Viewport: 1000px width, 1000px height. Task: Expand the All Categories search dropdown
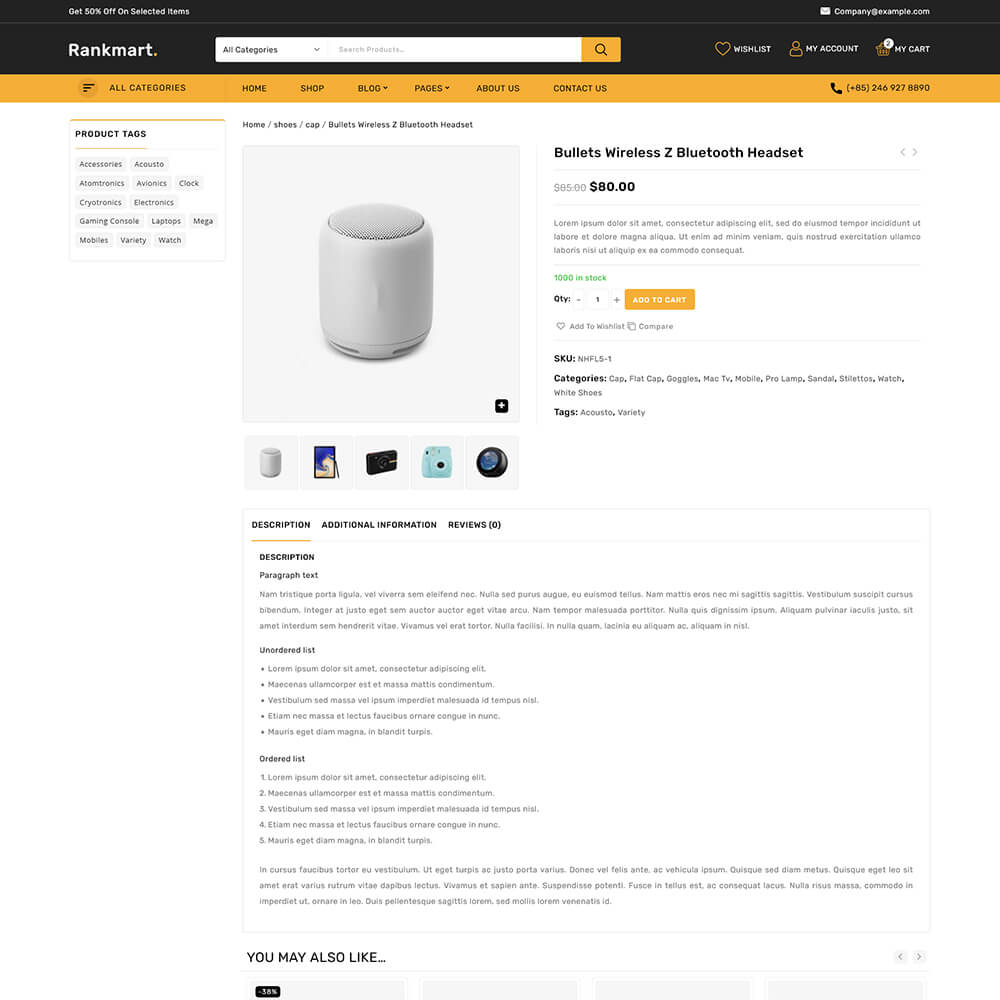[x=271, y=49]
